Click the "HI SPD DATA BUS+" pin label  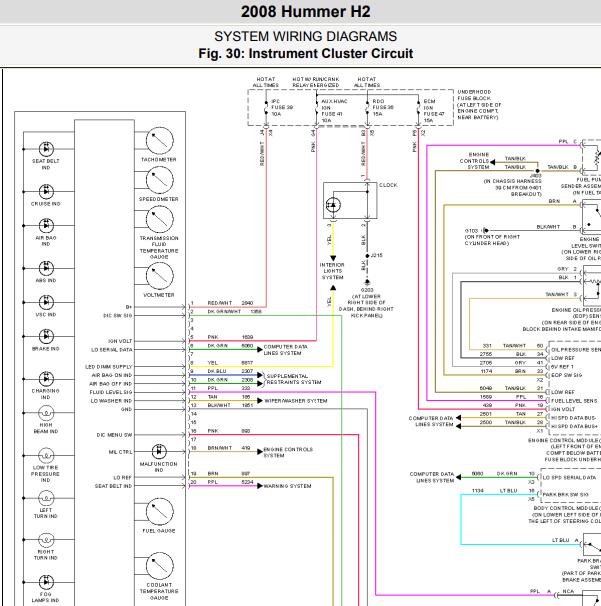tap(573, 426)
